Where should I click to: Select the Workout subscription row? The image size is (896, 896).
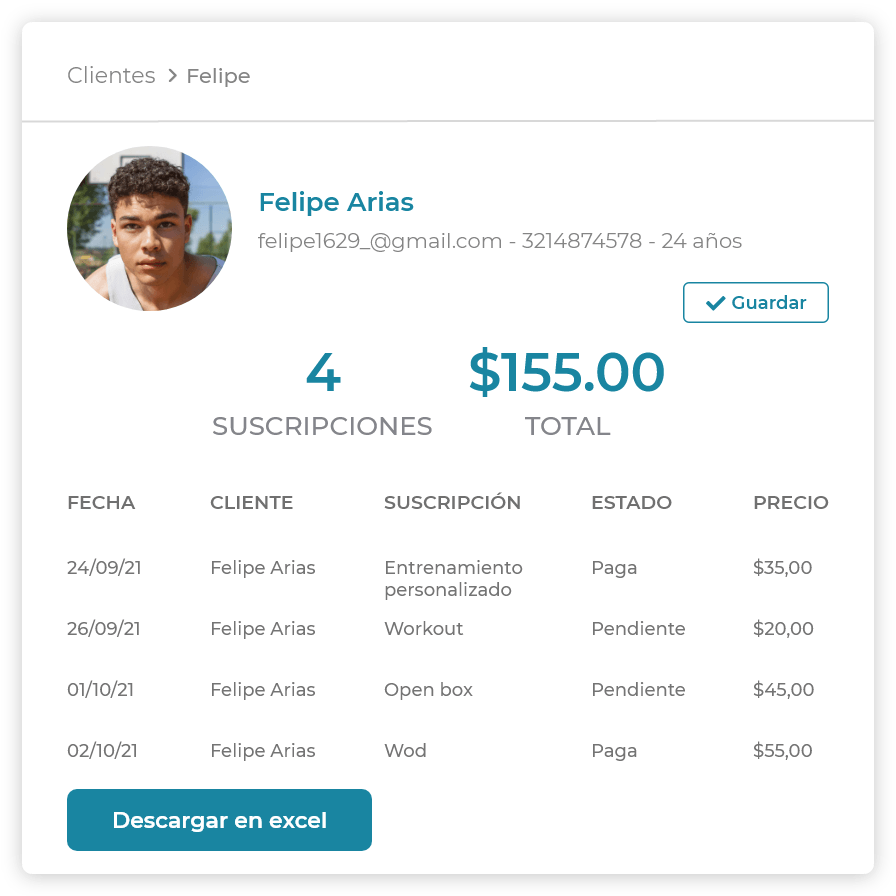tap(424, 629)
